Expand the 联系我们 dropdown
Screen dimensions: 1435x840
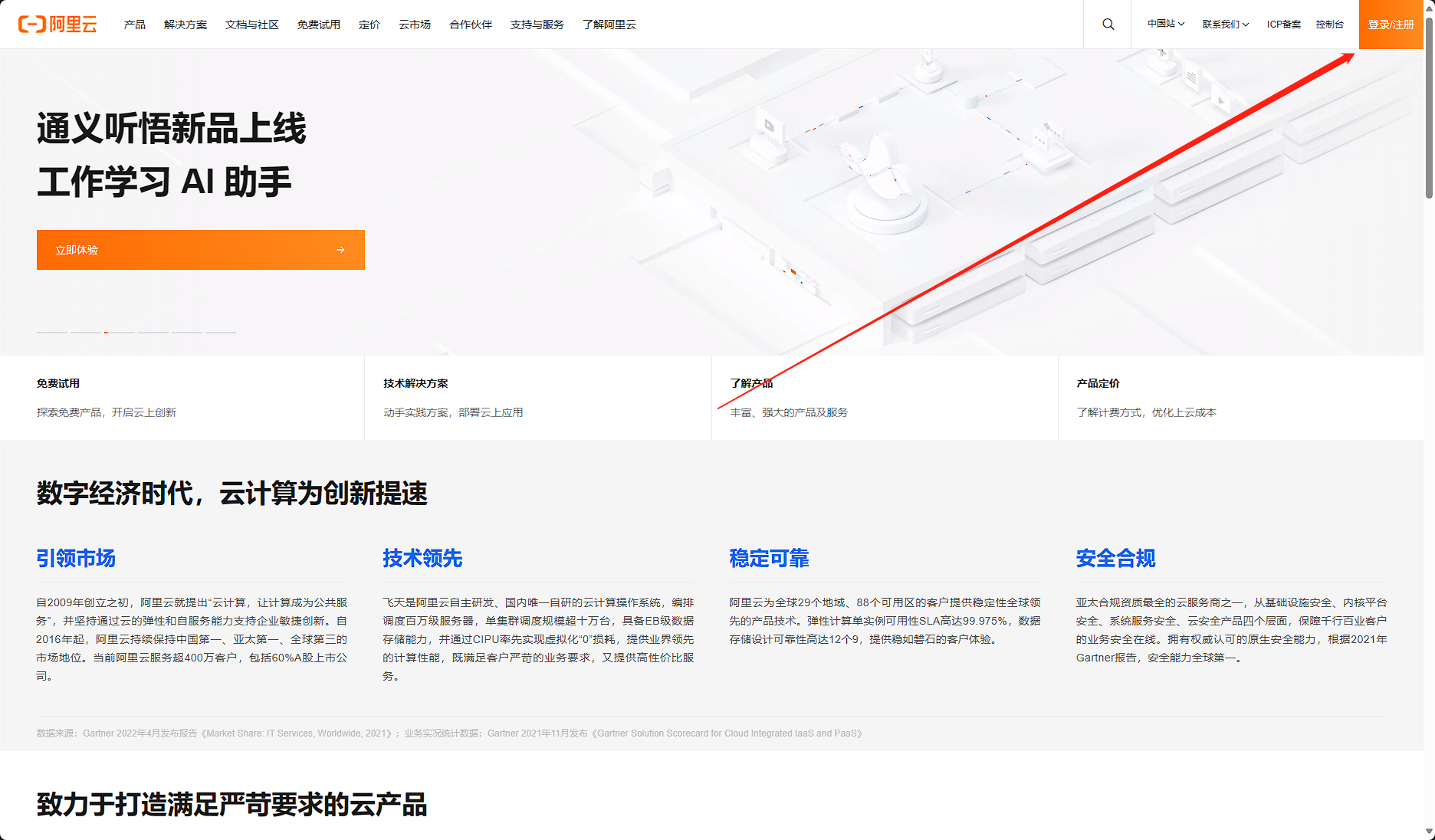1226,24
